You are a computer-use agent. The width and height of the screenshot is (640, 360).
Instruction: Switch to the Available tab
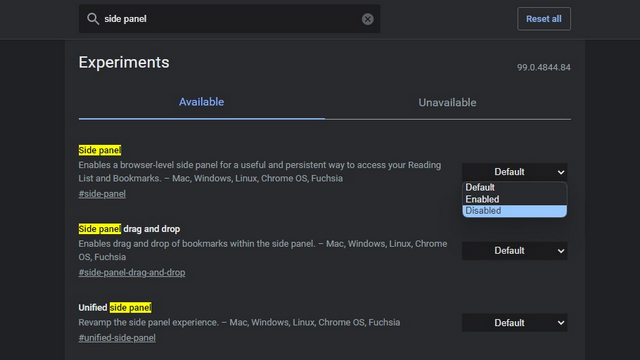pos(202,102)
